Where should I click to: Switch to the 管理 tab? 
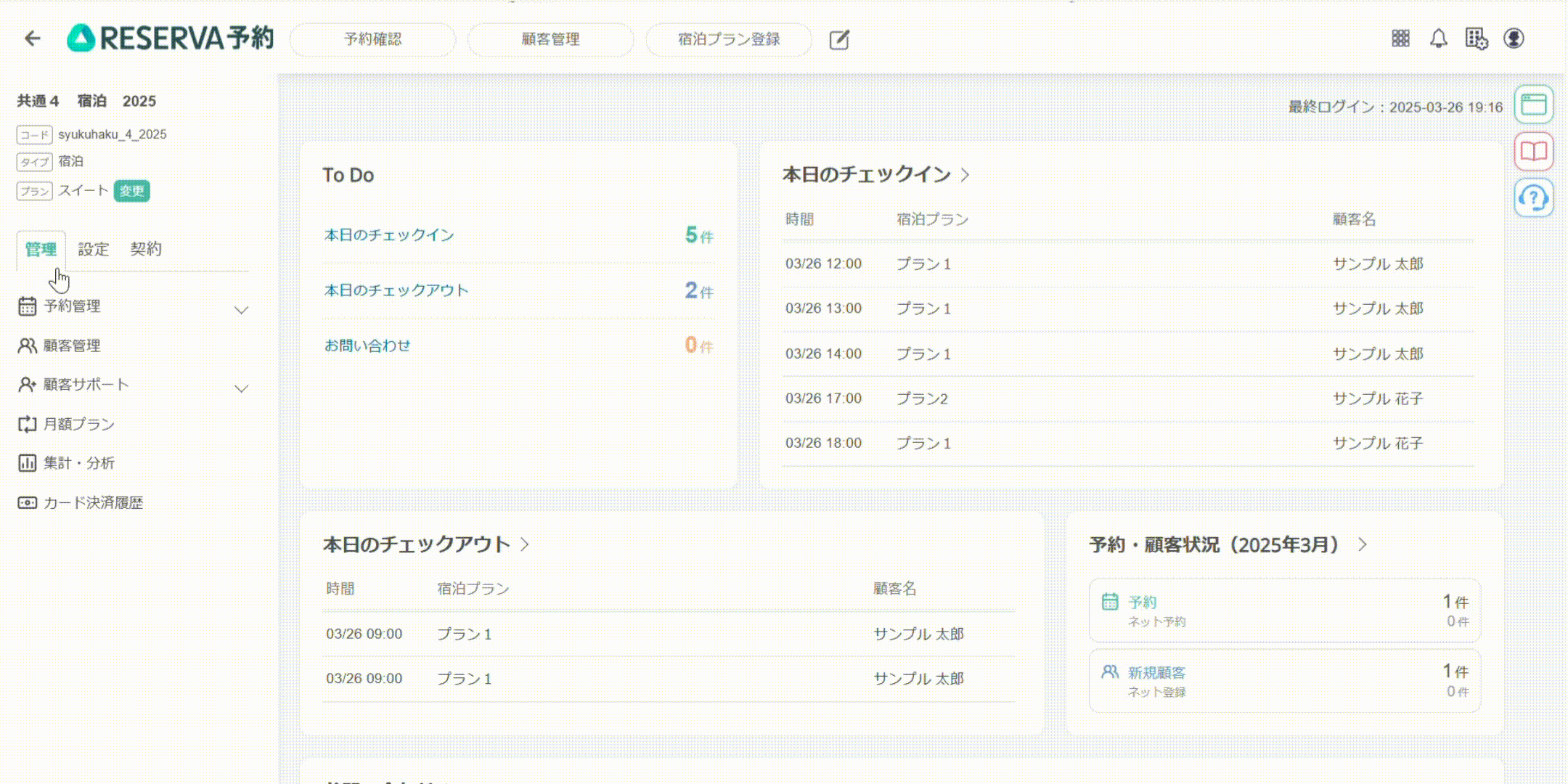pos(41,250)
